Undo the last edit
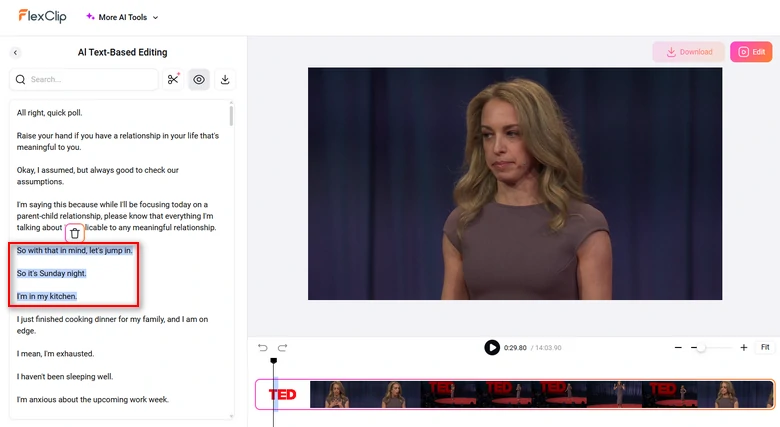The image size is (780, 427). (263, 347)
